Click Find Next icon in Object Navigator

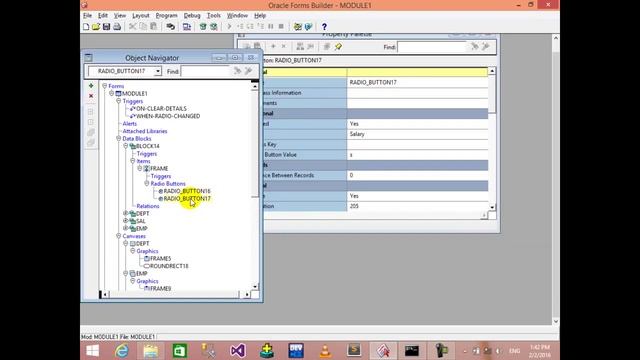coord(238,71)
